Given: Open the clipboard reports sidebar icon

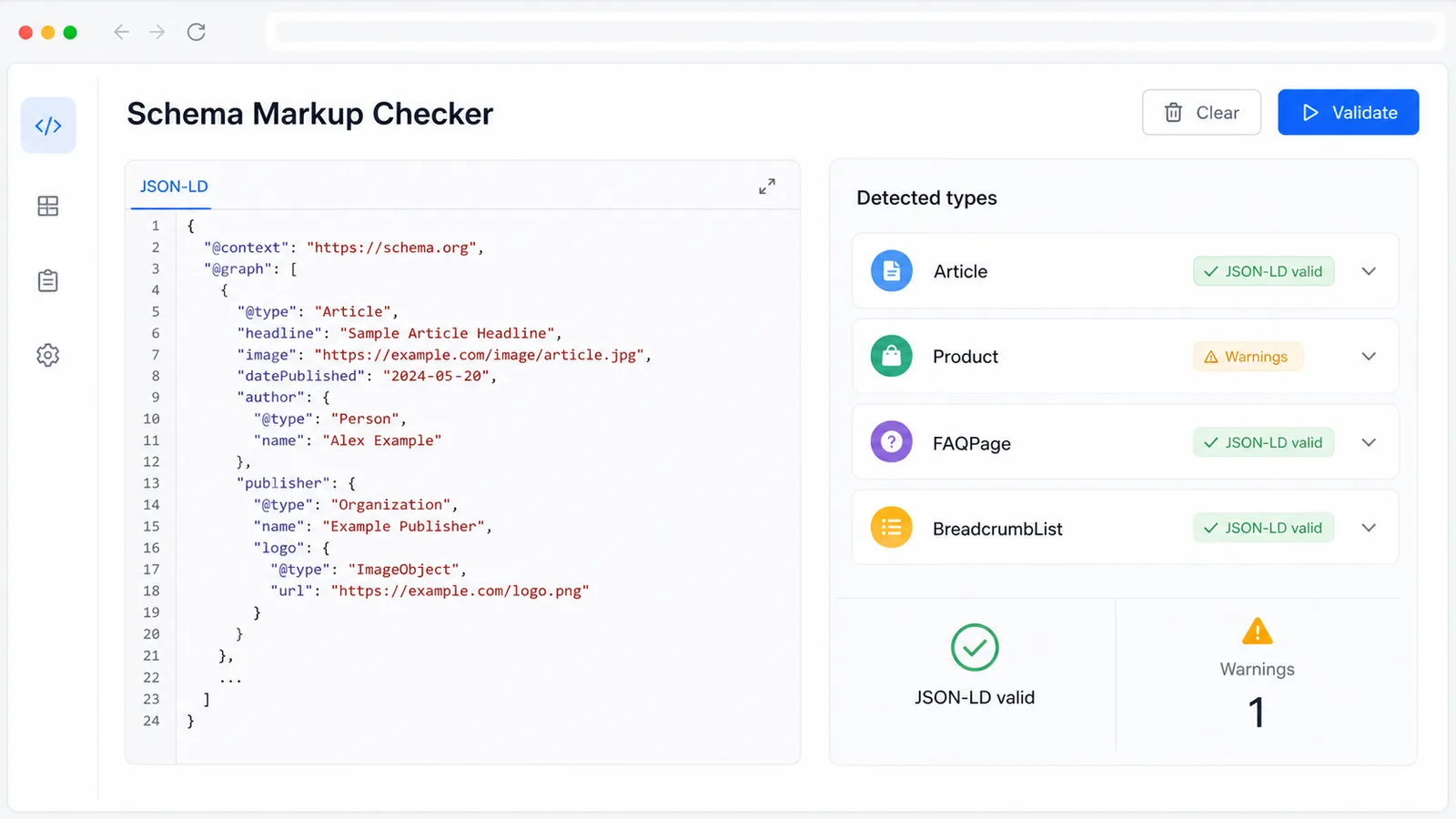Looking at the screenshot, I should 48,280.
